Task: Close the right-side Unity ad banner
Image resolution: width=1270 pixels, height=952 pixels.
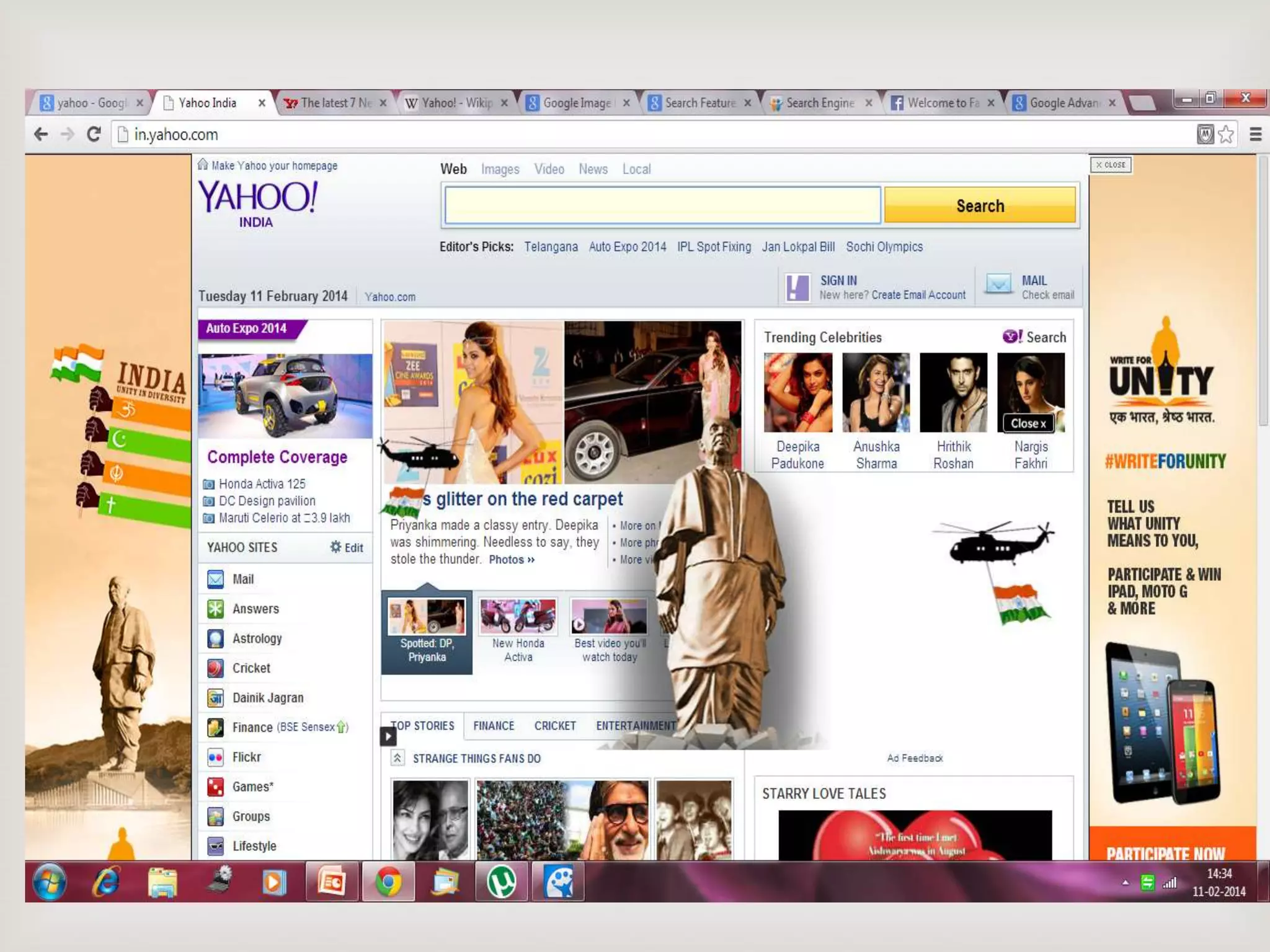Action: click(1111, 165)
